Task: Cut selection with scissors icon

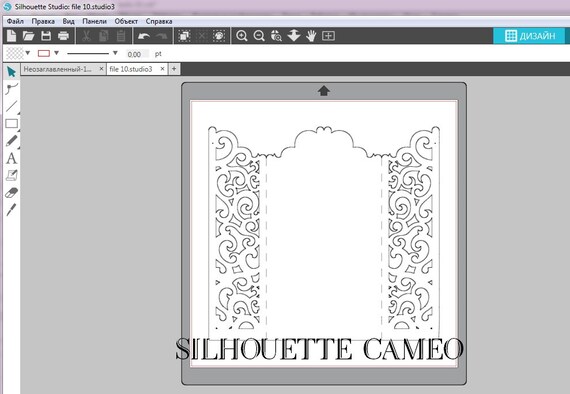Action: coord(86,36)
